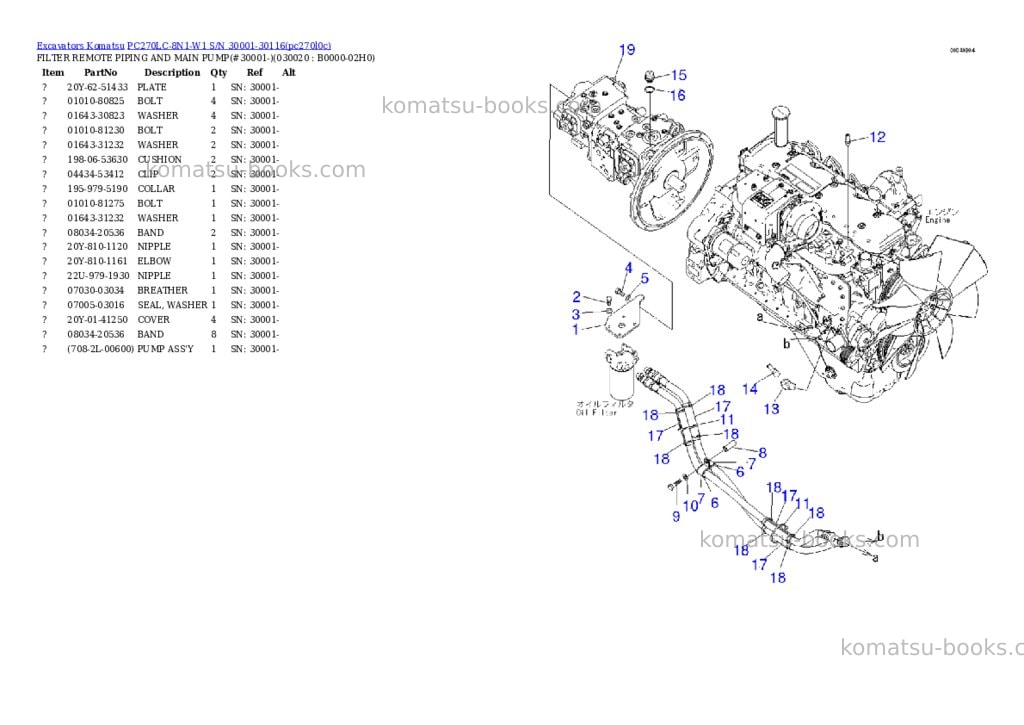Click the BREATHER description
Screen dimensions: 1024x725
click(x=162, y=290)
